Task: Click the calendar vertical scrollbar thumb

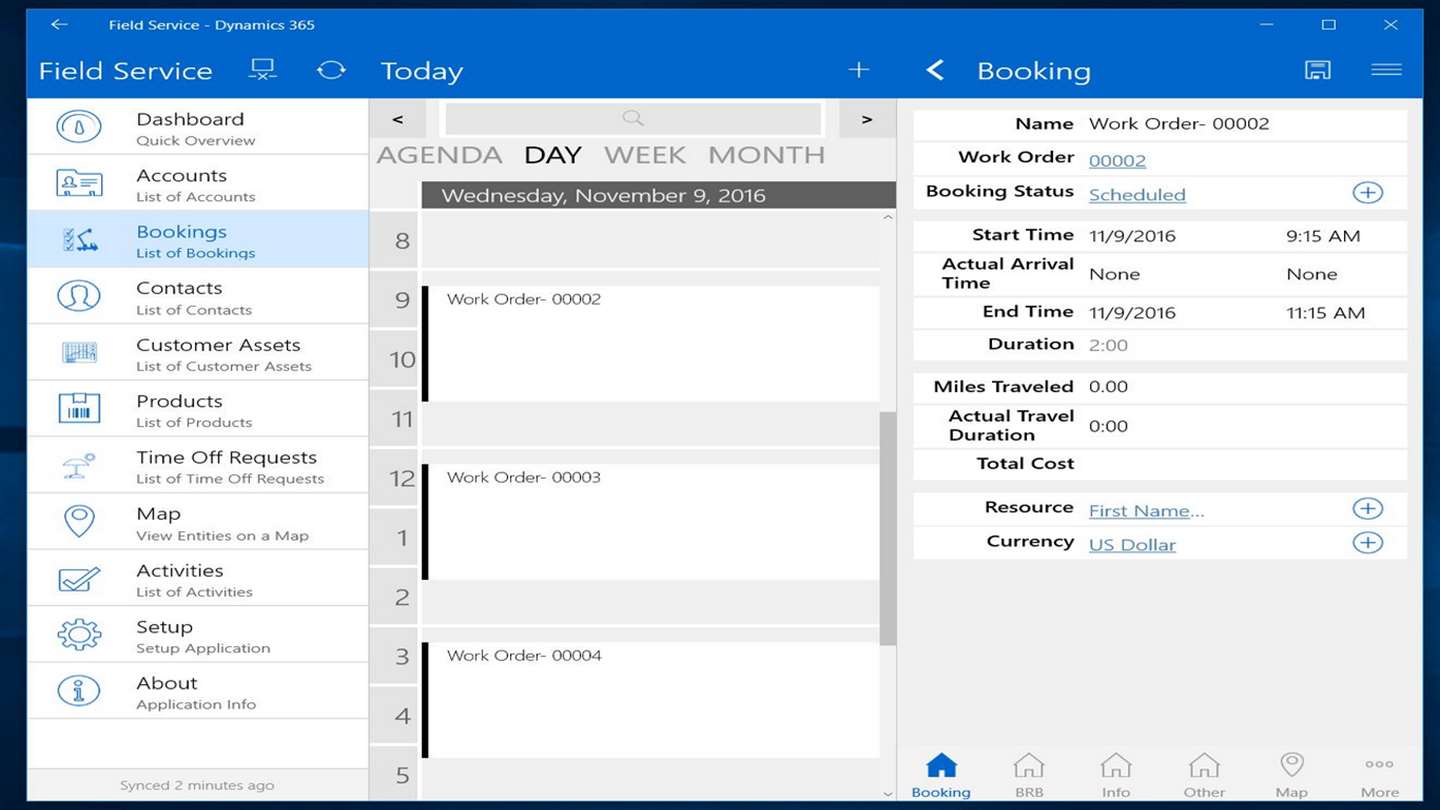Action: tap(888, 528)
